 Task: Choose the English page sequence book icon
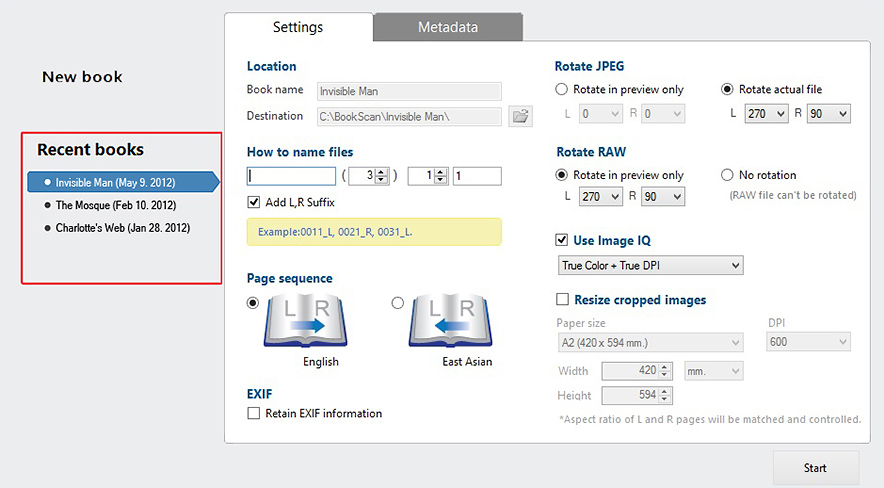tap(306, 320)
